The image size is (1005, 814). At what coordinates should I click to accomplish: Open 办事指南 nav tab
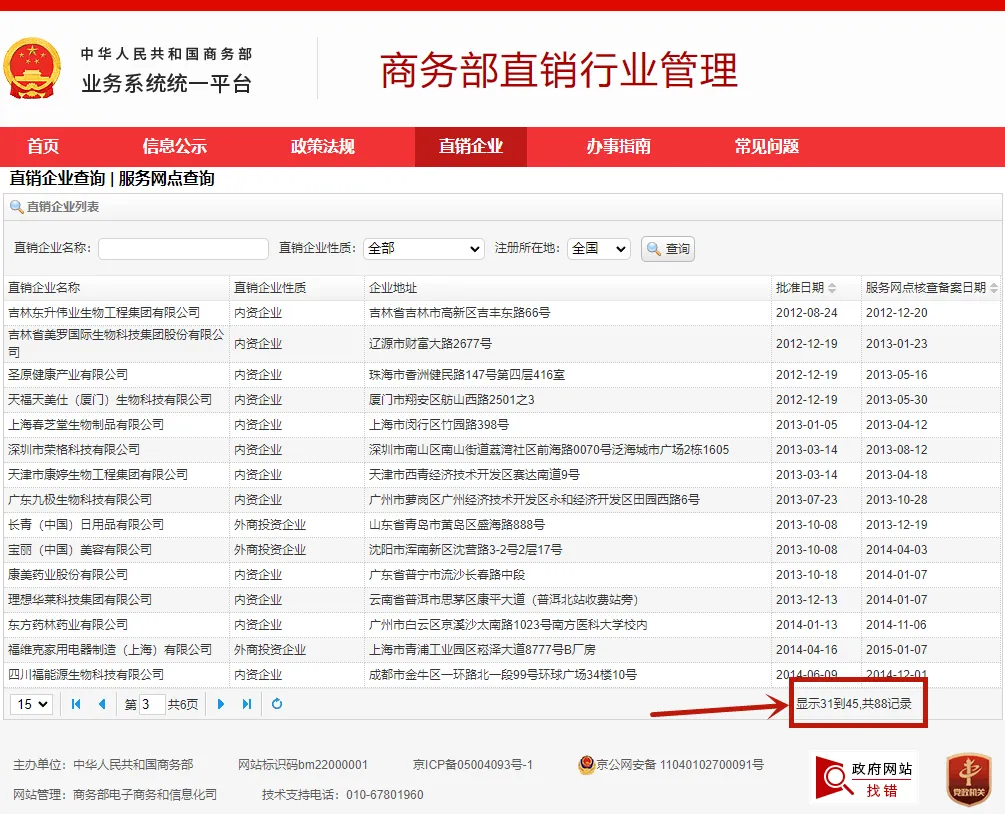pyautogui.click(x=619, y=146)
